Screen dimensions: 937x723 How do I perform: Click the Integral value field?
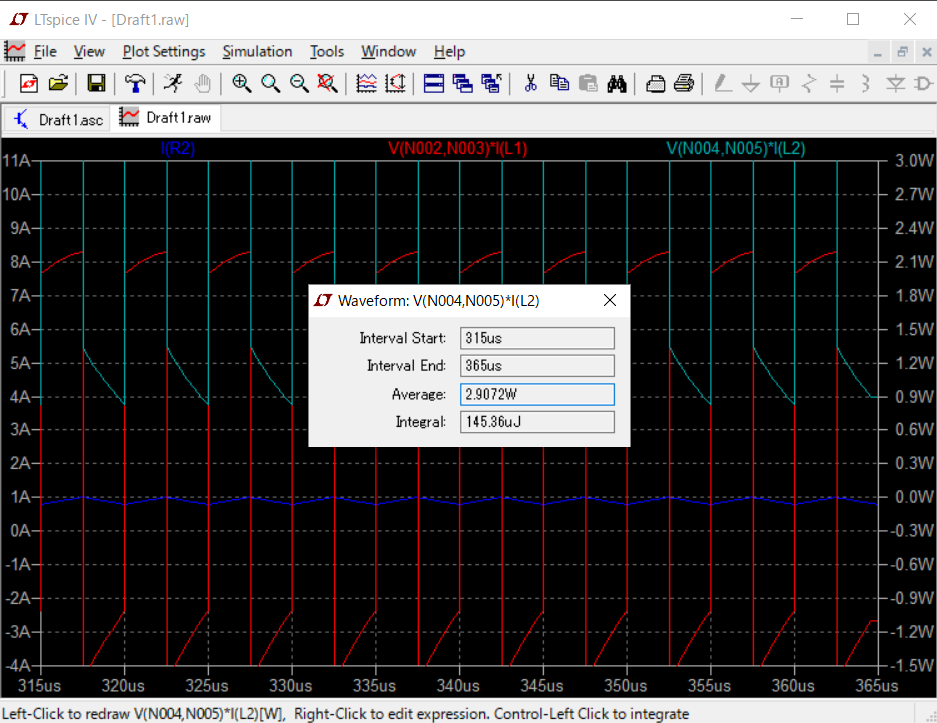pyautogui.click(x=537, y=422)
